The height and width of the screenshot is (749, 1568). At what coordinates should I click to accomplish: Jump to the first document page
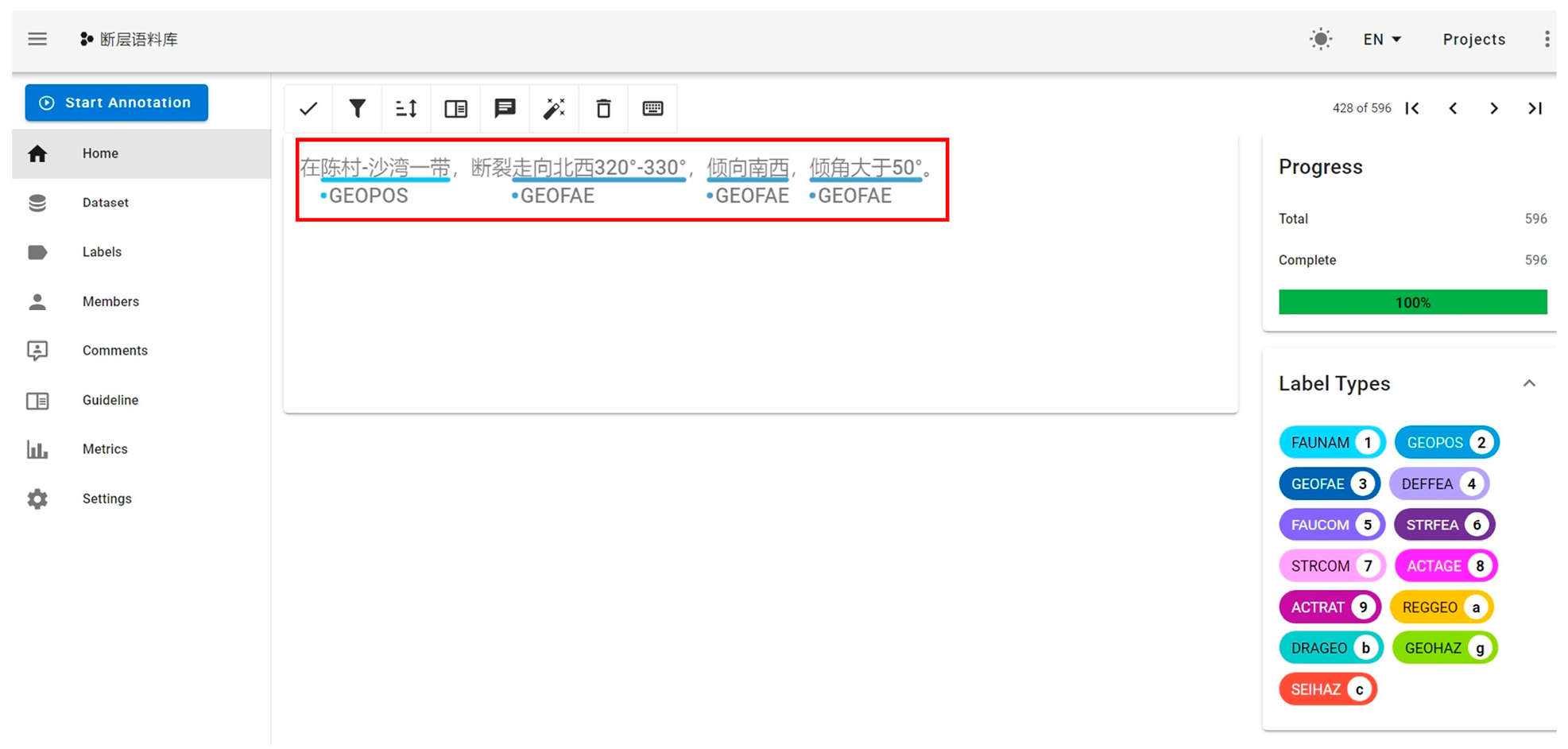(x=1412, y=108)
